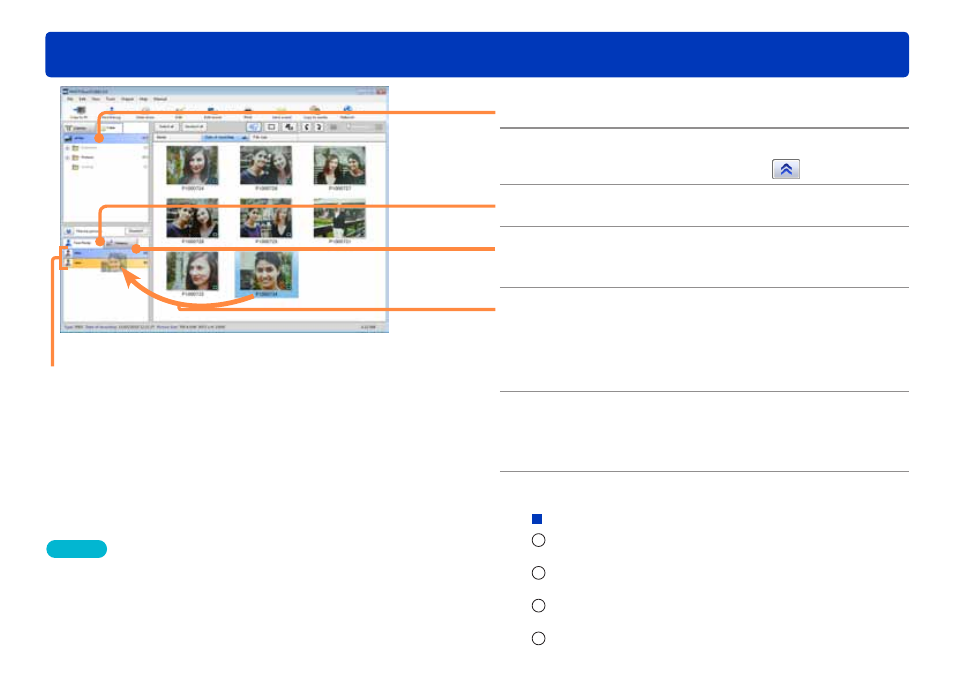
Task: Click the Copy to media icon
Action: click(315, 112)
